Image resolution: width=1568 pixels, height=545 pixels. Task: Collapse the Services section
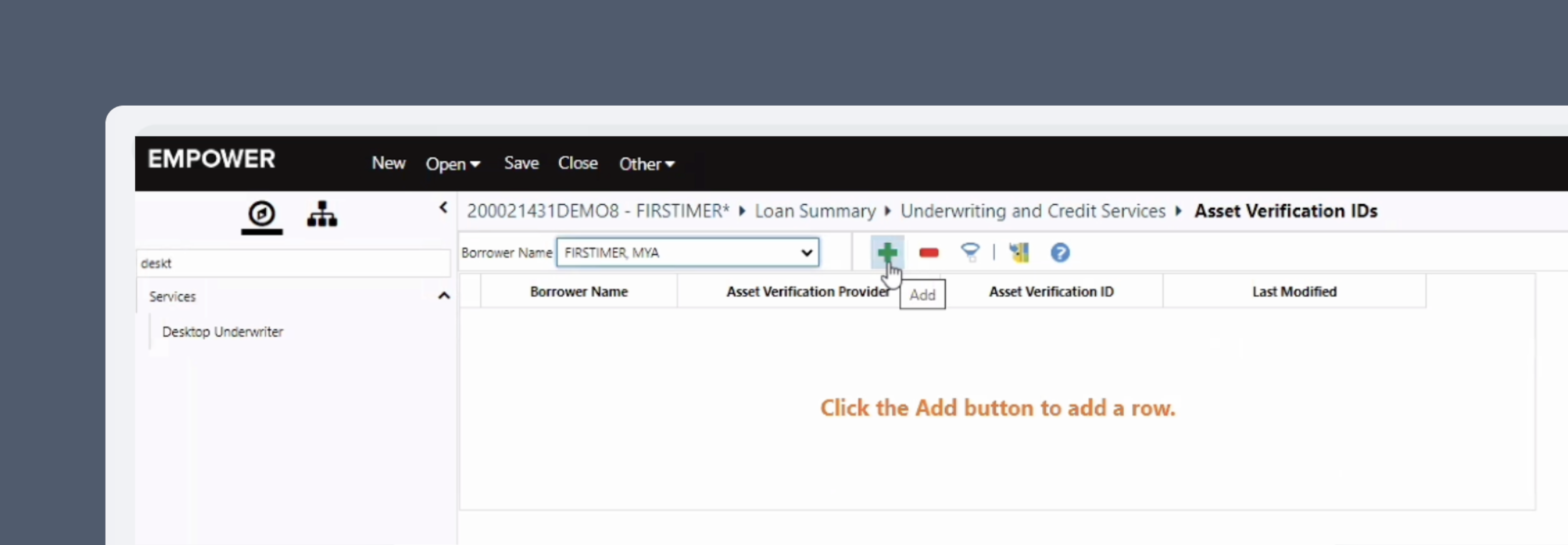pyautogui.click(x=444, y=296)
